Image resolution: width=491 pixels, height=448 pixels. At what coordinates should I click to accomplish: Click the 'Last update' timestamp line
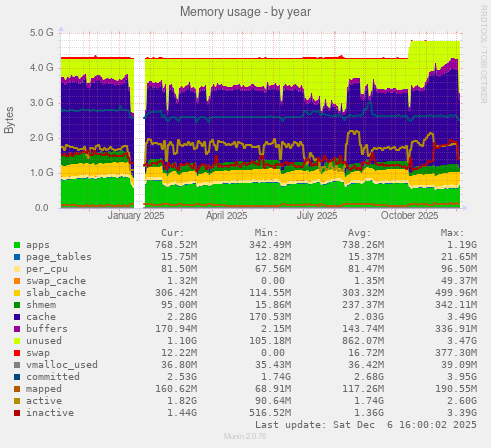tap(366, 425)
